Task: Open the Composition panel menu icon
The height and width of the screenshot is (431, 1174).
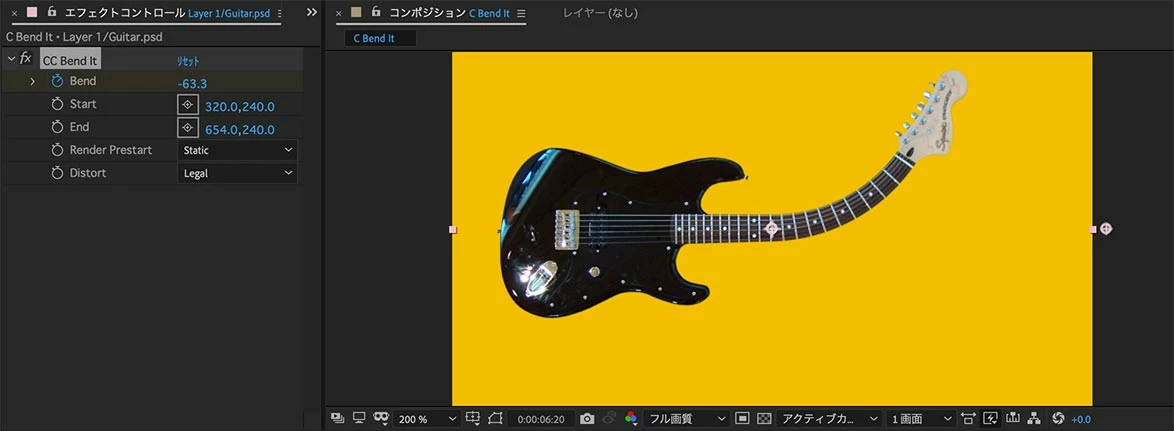Action: (x=522, y=13)
